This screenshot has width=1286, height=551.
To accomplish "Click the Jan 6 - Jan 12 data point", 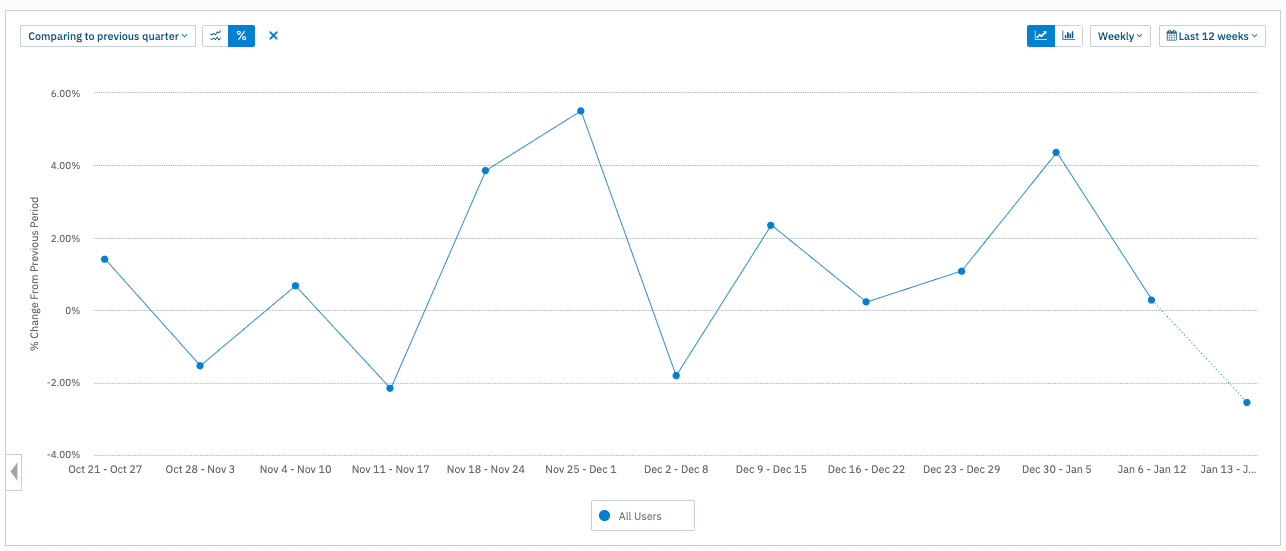I will (1151, 300).
